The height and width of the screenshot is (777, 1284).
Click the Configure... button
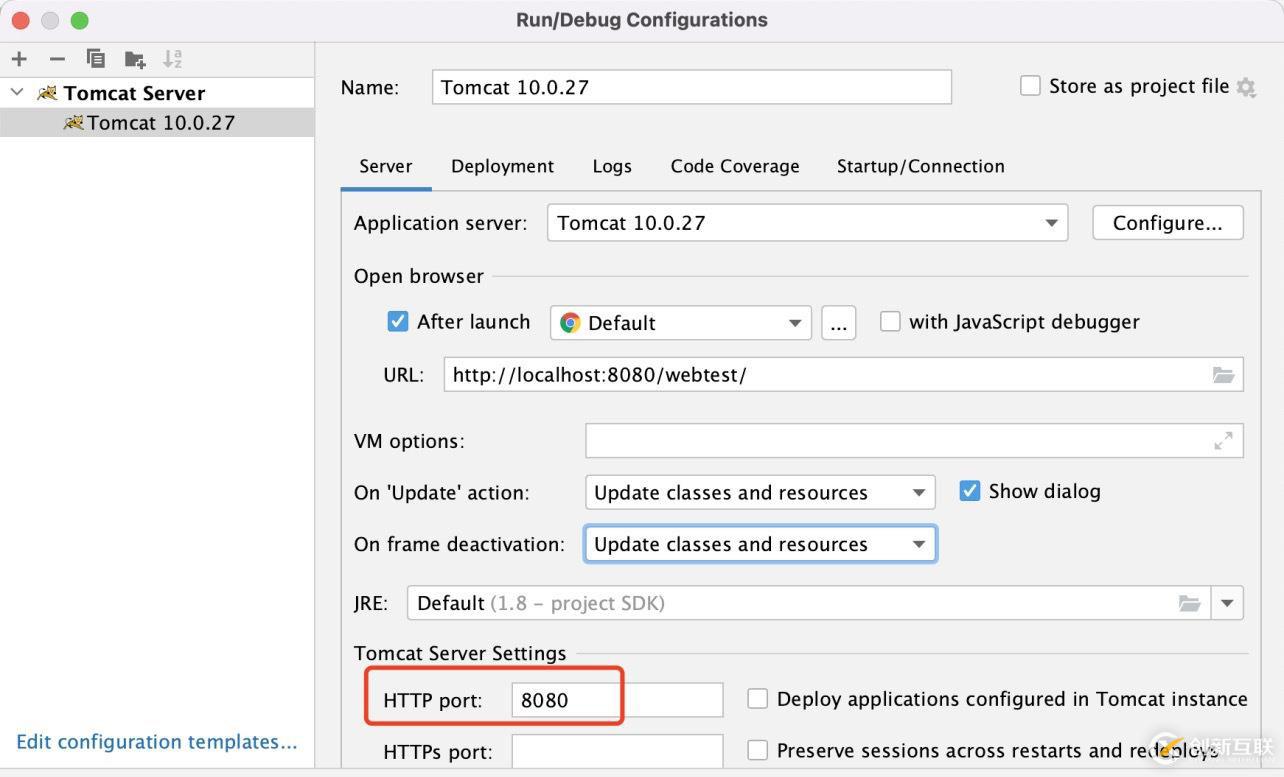pos(1168,223)
